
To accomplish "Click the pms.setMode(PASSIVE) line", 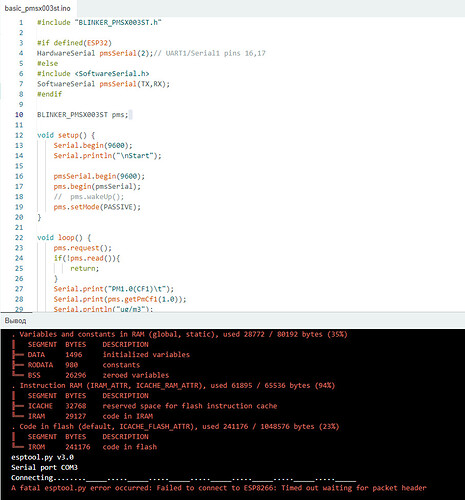I will (x=97, y=207).
